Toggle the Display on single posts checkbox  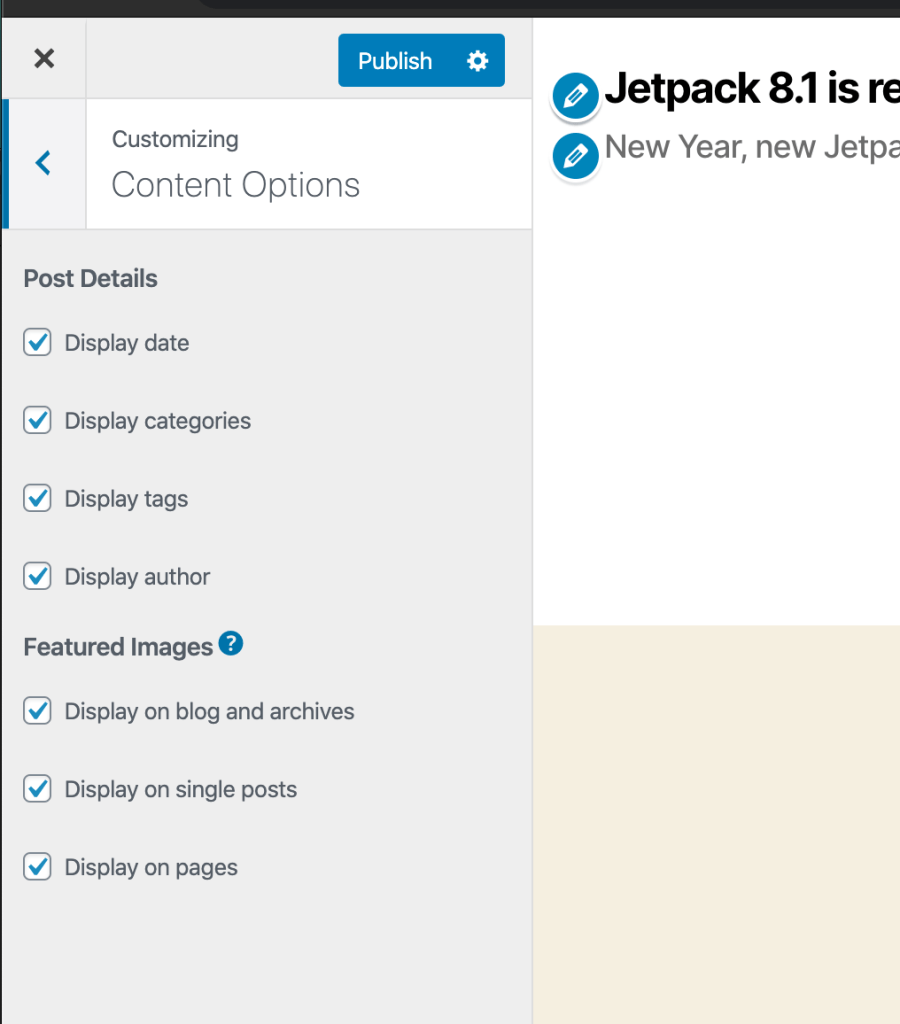[x=38, y=790]
